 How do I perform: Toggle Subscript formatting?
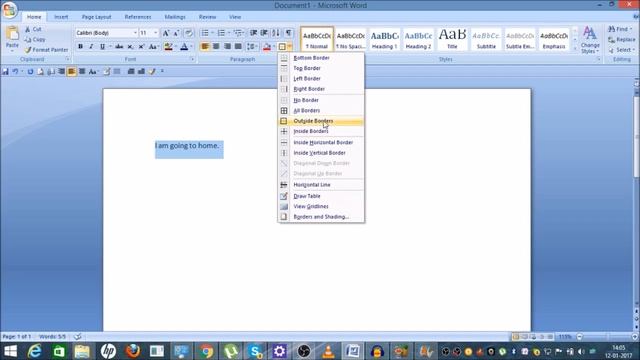[130, 47]
